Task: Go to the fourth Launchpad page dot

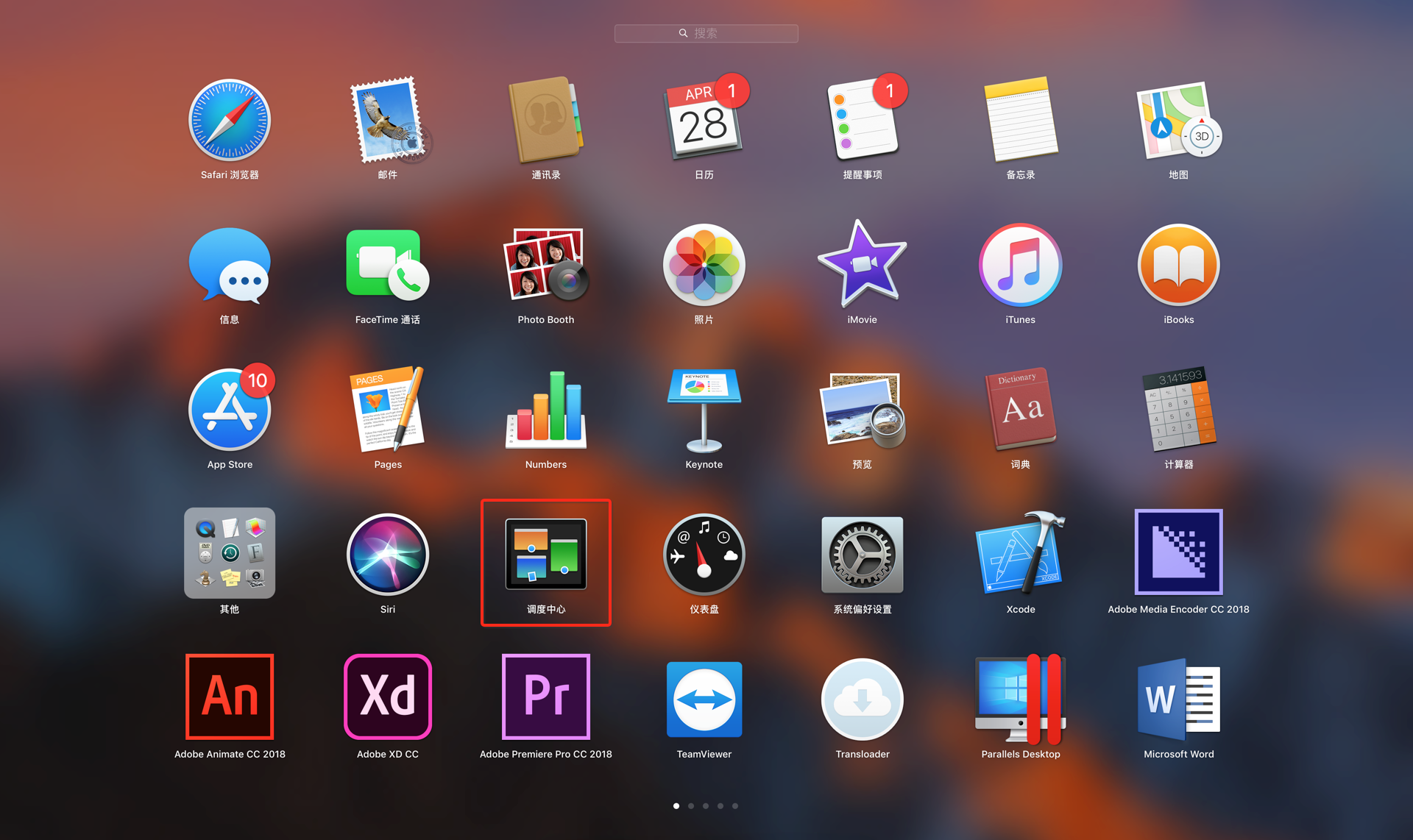Action: [720, 806]
